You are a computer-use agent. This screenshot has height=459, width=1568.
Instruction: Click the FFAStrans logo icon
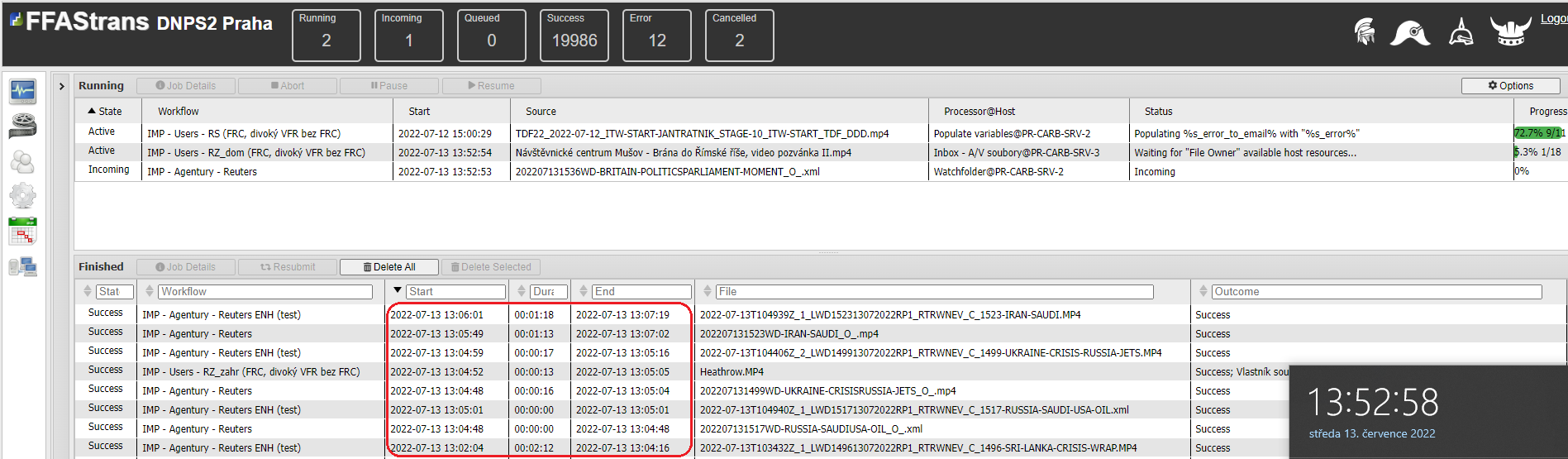16,19
